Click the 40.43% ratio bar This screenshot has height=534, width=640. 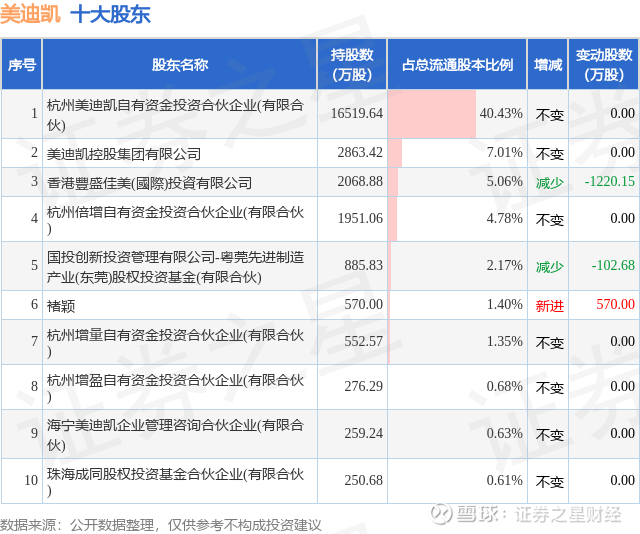pyautogui.click(x=432, y=113)
